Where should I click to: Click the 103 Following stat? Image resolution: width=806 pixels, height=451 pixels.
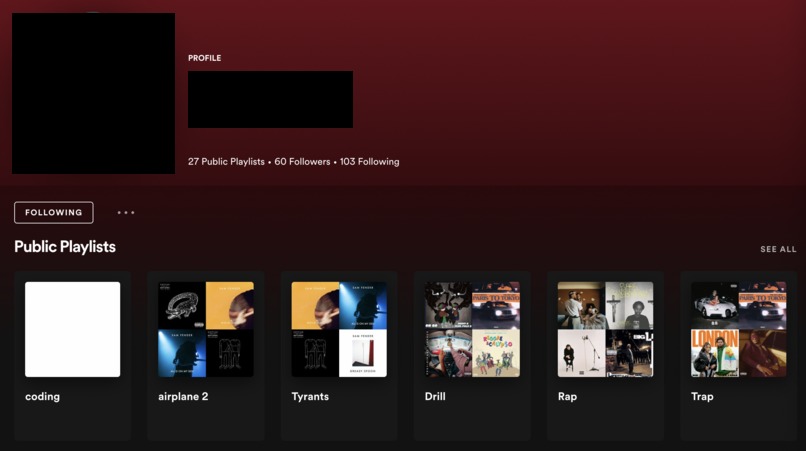pyautogui.click(x=370, y=161)
